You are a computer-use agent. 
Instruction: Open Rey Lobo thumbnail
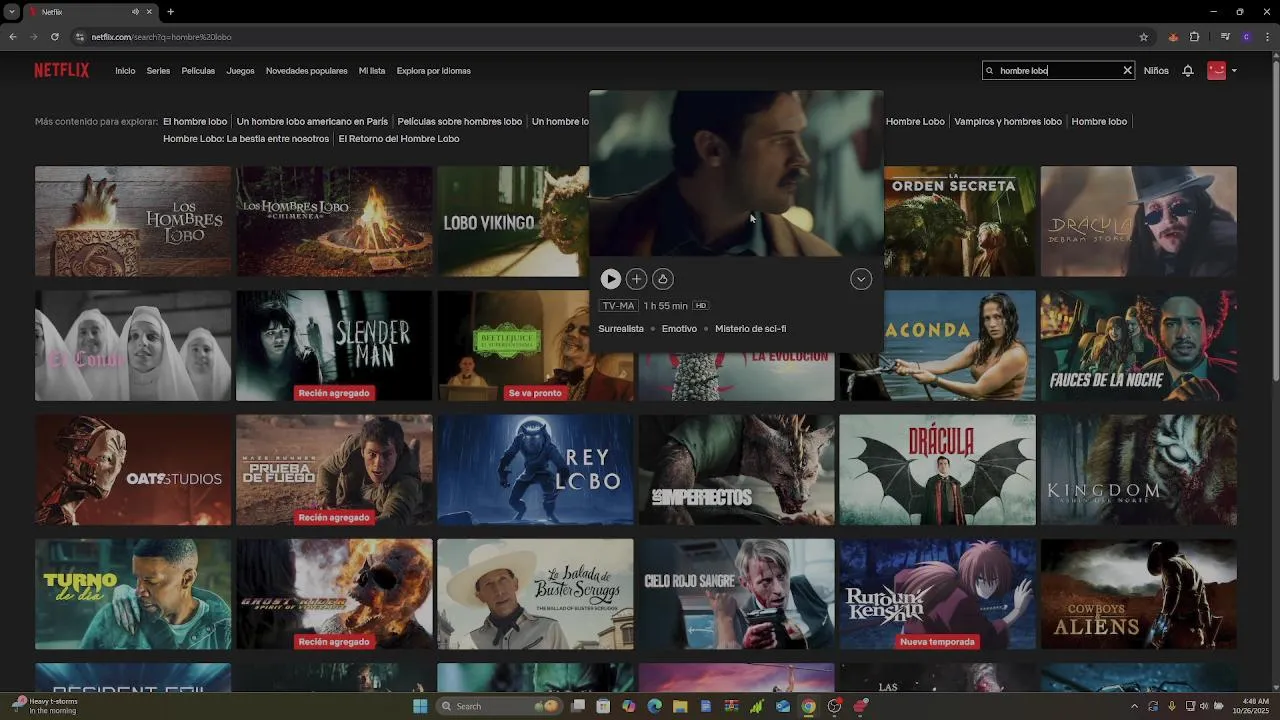click(x=535, y=470)
